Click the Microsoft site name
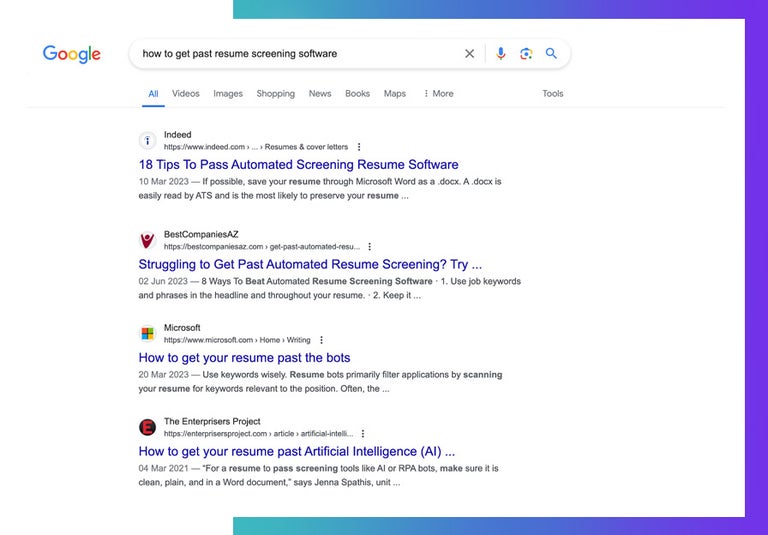The width and height of the screenshot is (768, 535). [x=182, y=328]
